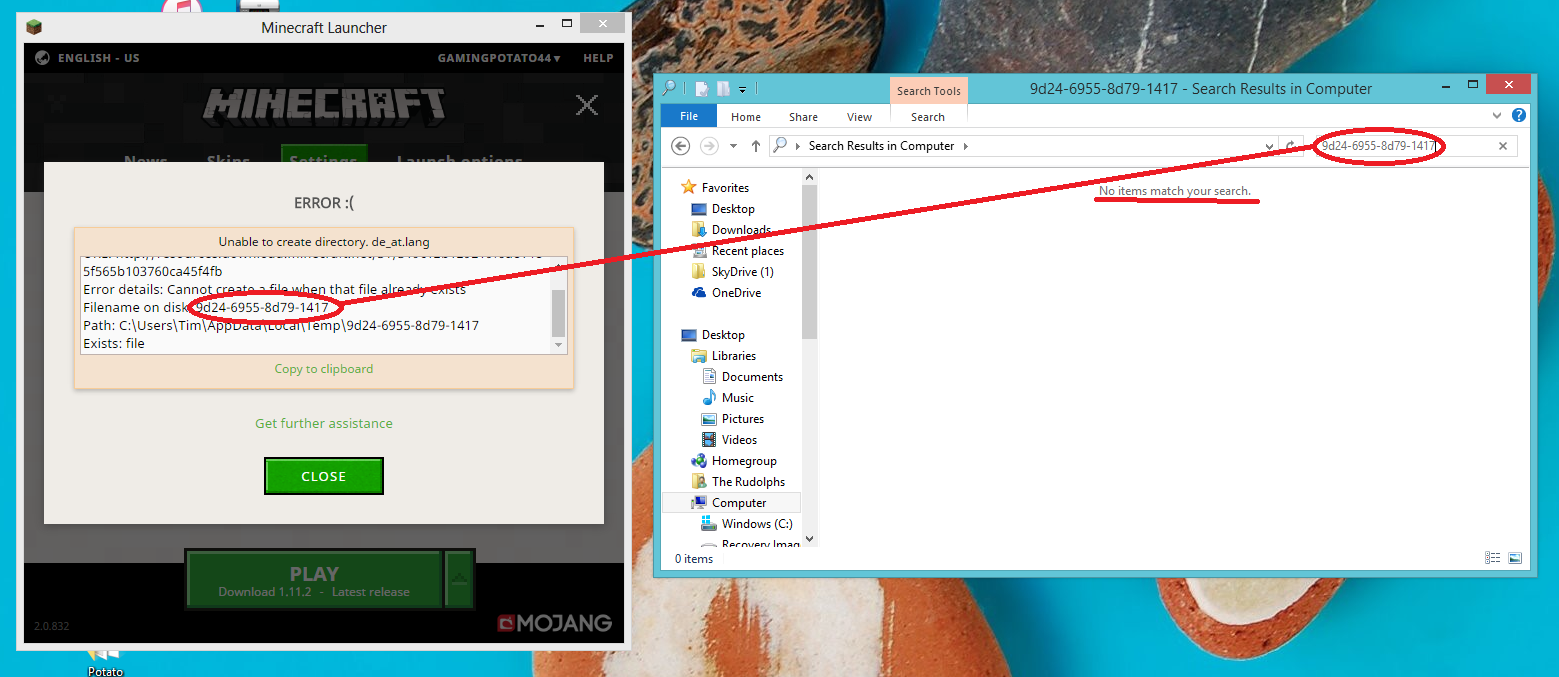1559x677 pixels.
Task: Select Desktop under Favorites
Action: point(722,209)
